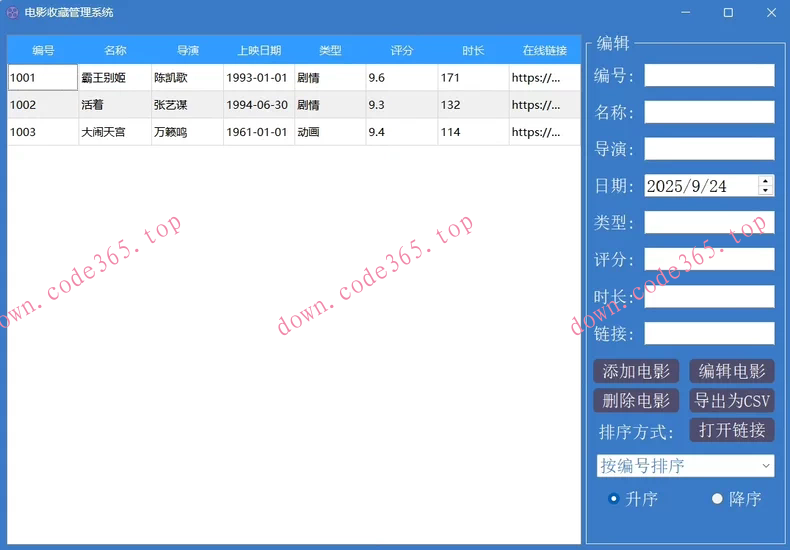This screenshot has height=550, width=790.
Task: Minimize the 电影收藏管理系统 window
Action: point(685,13)
